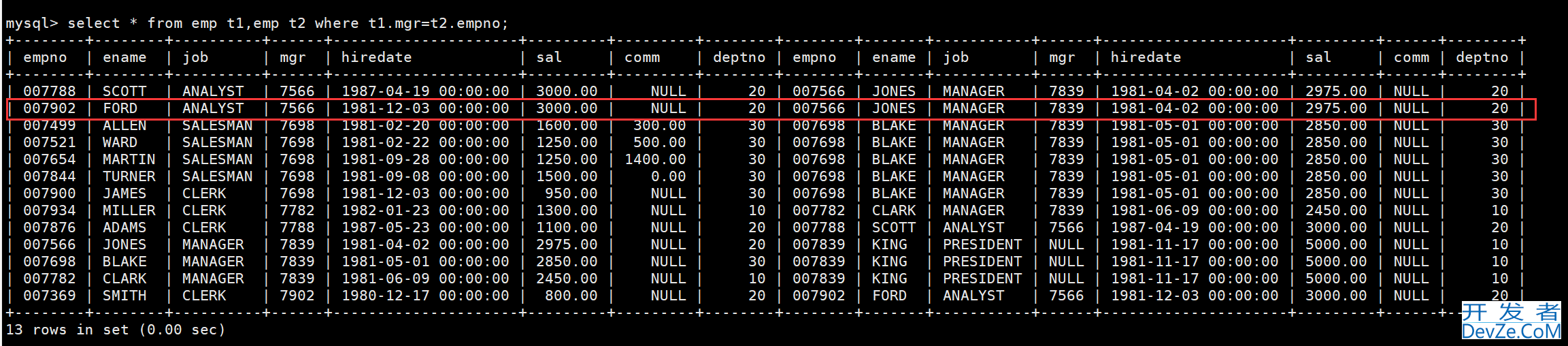Click mgr value 7788 in ADAMS row
1568x346 pixels.
(x=297, y=227)
